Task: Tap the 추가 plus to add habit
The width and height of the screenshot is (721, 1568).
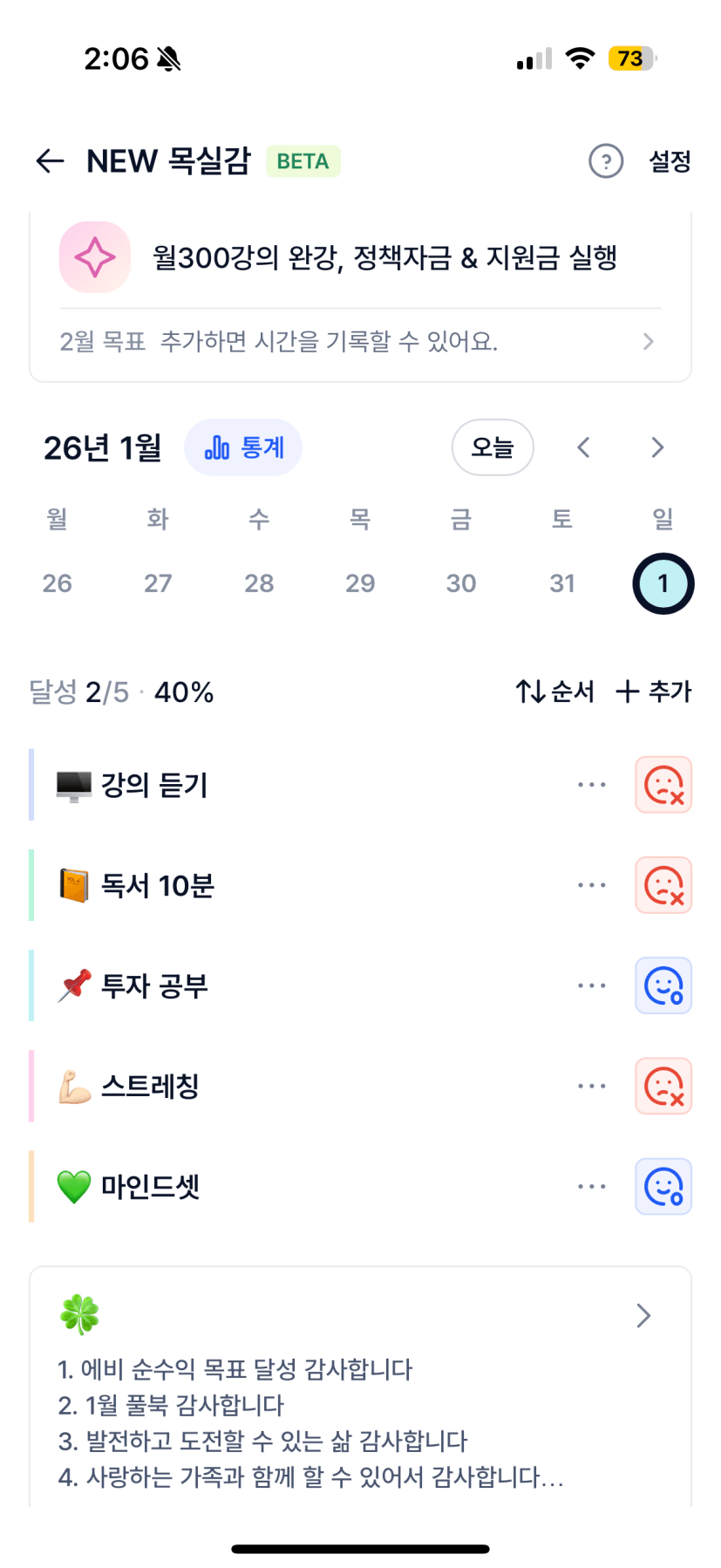Action: tap(653, 692)
